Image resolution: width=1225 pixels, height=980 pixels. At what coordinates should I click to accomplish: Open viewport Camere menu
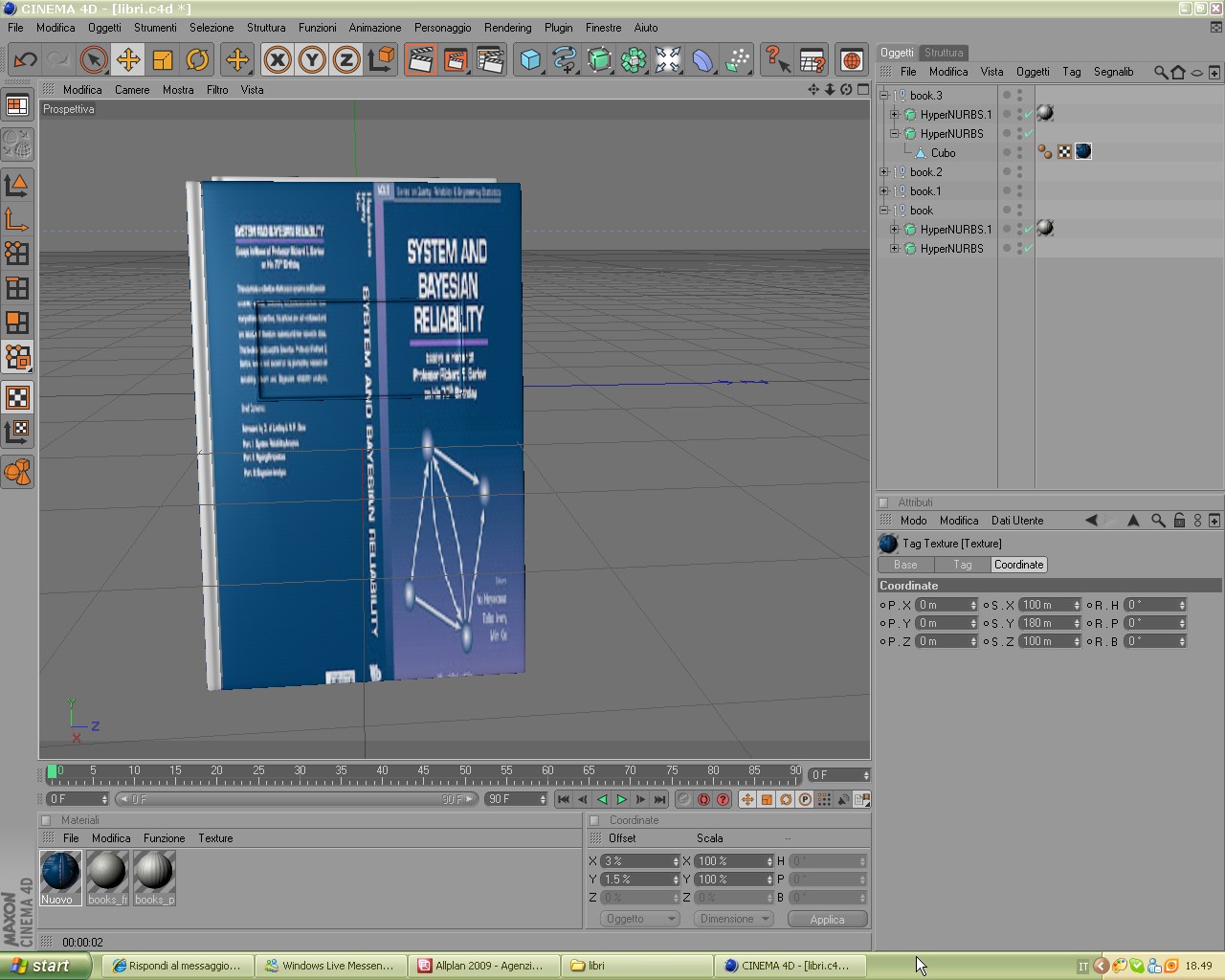132,90
